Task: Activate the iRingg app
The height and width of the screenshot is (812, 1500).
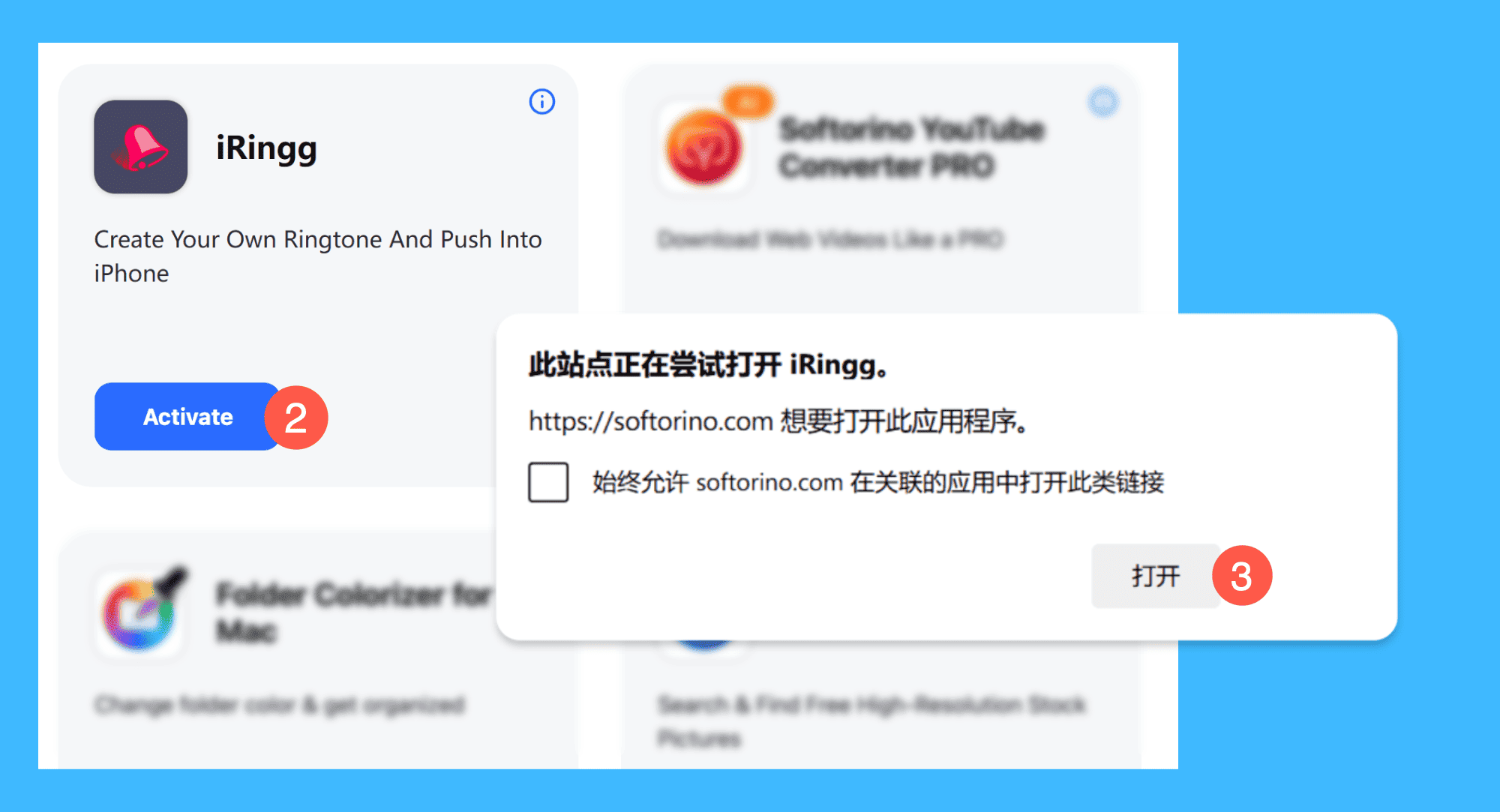Action: (x=187, y=417)
